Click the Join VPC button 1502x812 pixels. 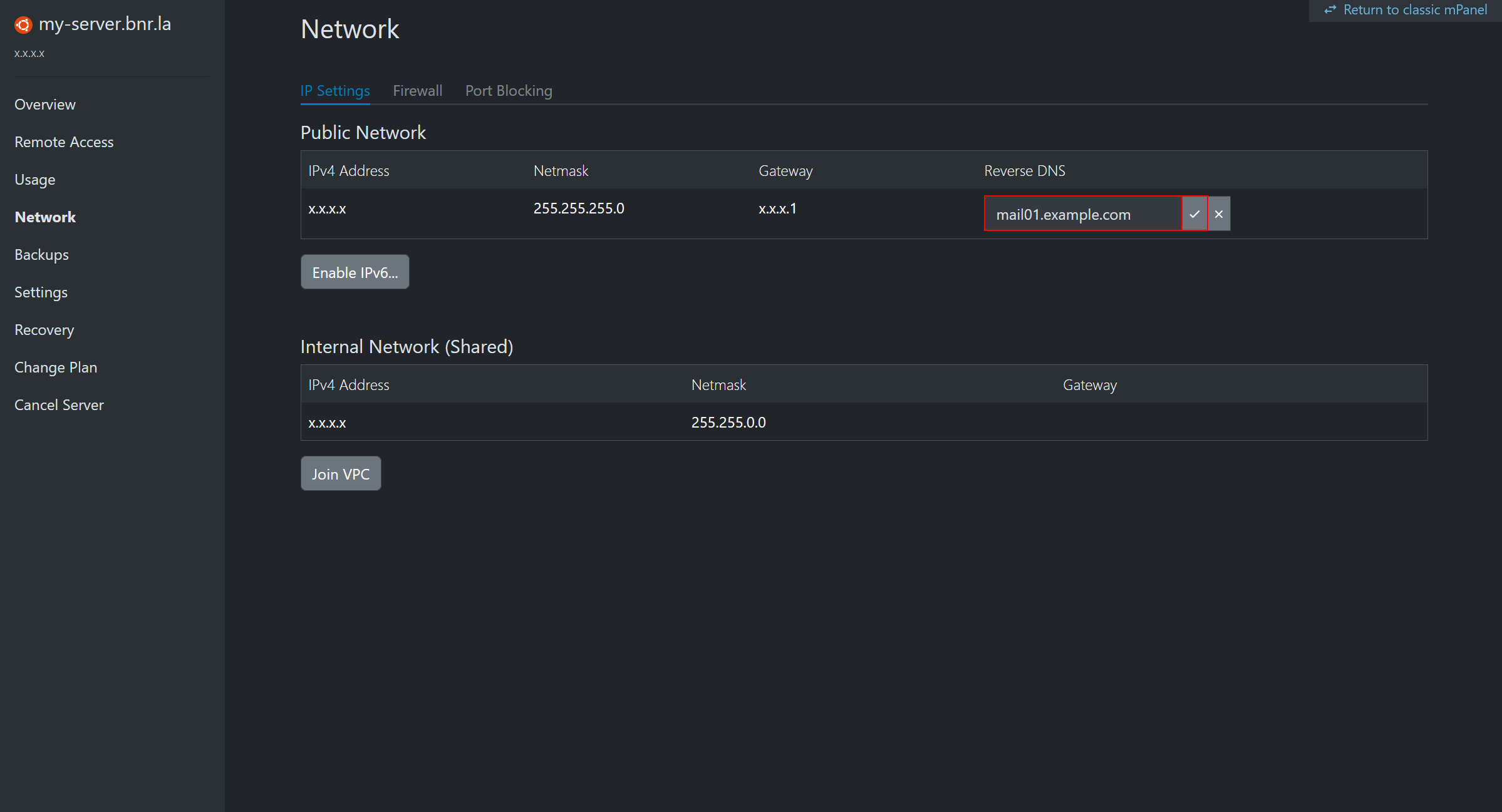[x=341, y=474]
